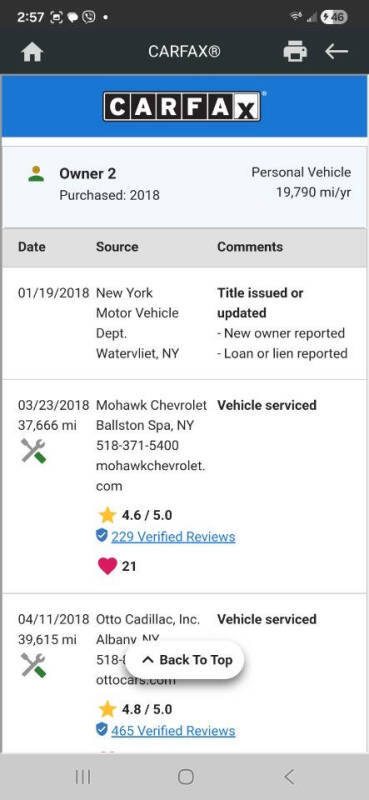Tap the Date column header
Viewport: 369px width, 800px height.
(x=32, y=247)
